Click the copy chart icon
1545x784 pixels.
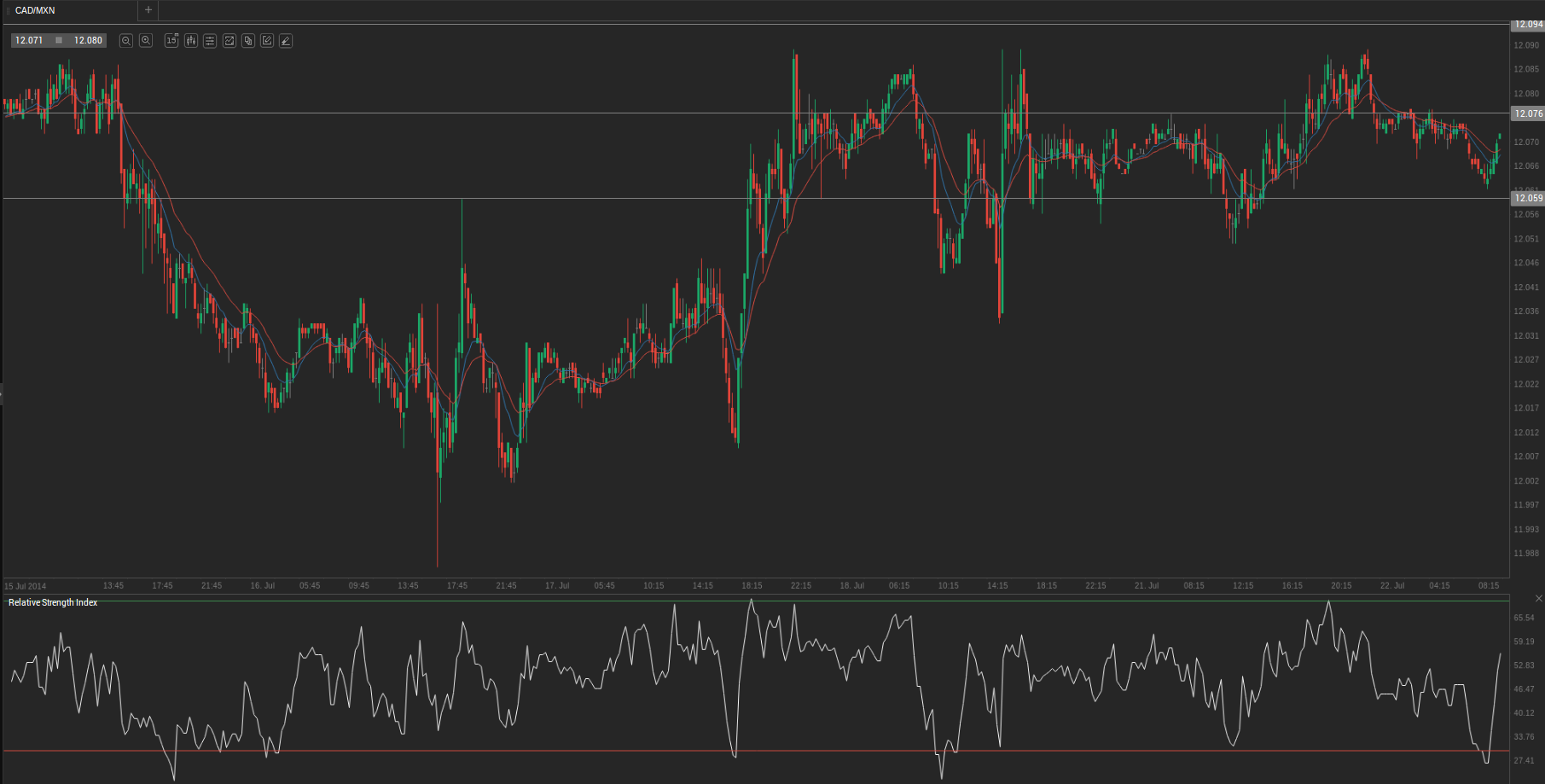coord(248,40)
